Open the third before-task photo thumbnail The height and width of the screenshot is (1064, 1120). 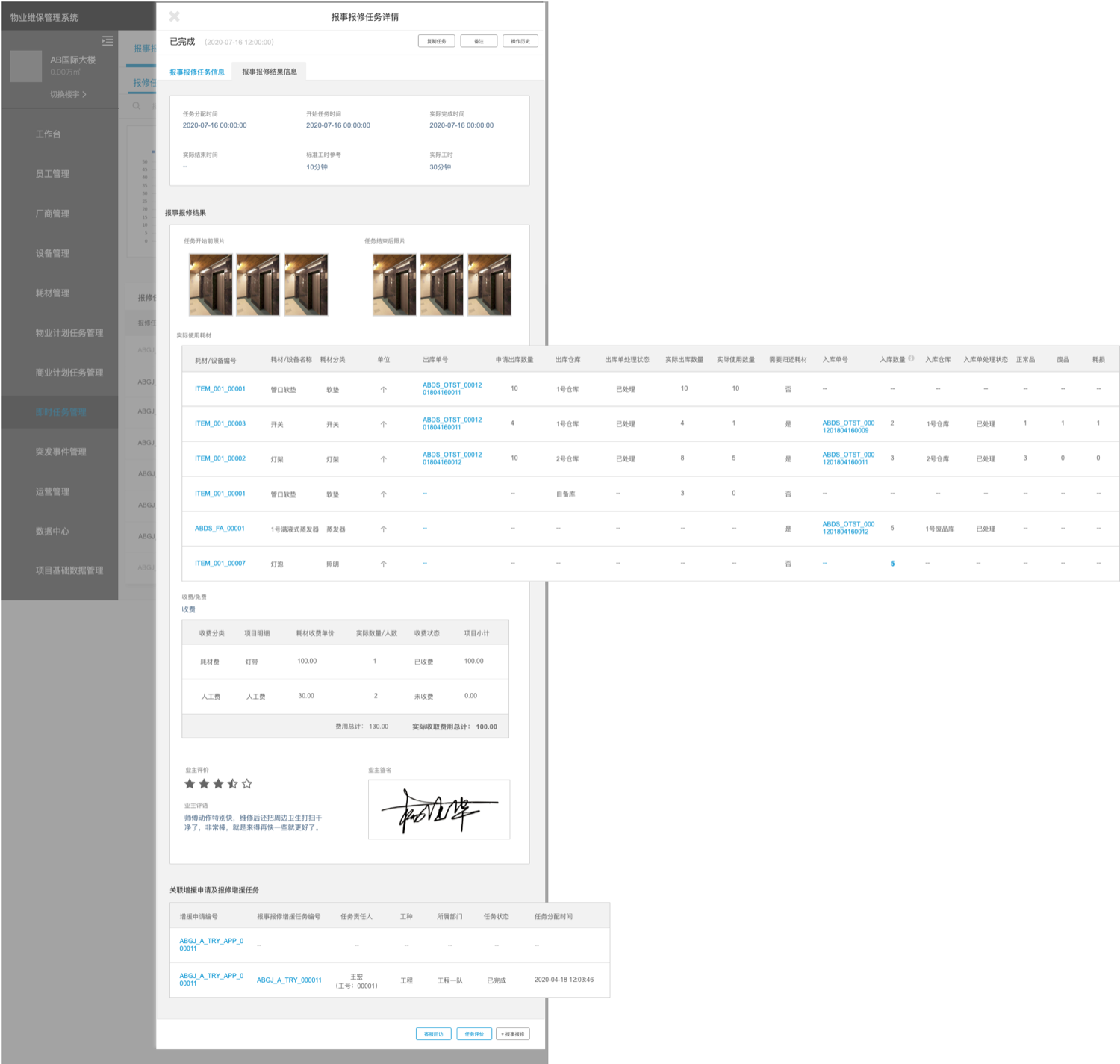(306, 284)
